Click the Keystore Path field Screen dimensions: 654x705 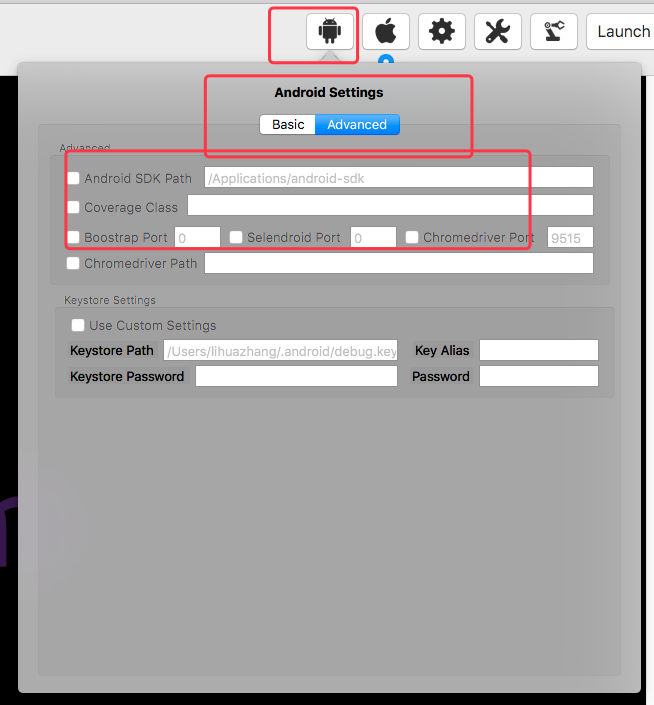coord(280,350)
